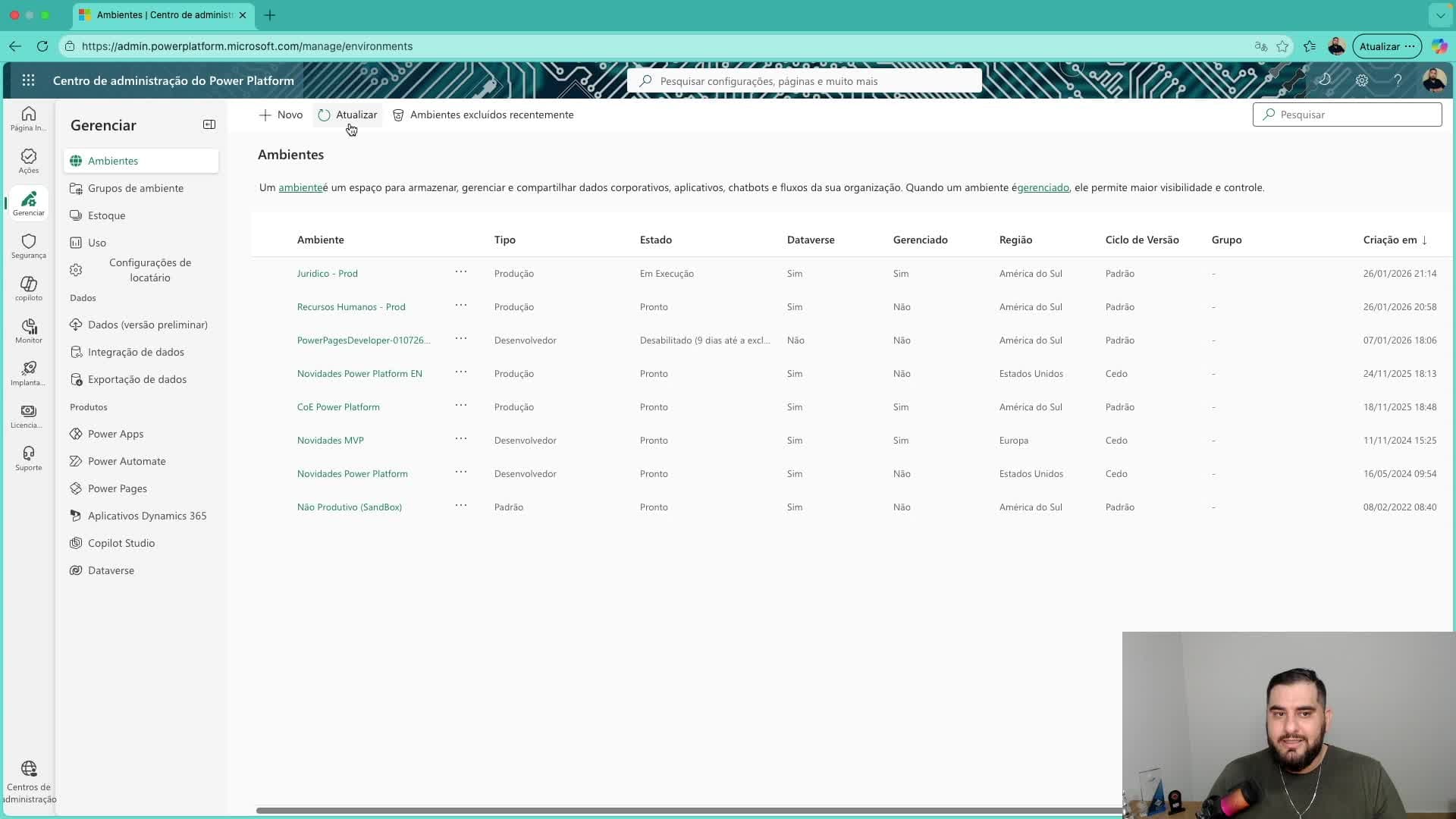Open more options for Juridico - Prod
This screenshot has width=1456, height=819.
(x=461, y=272)
